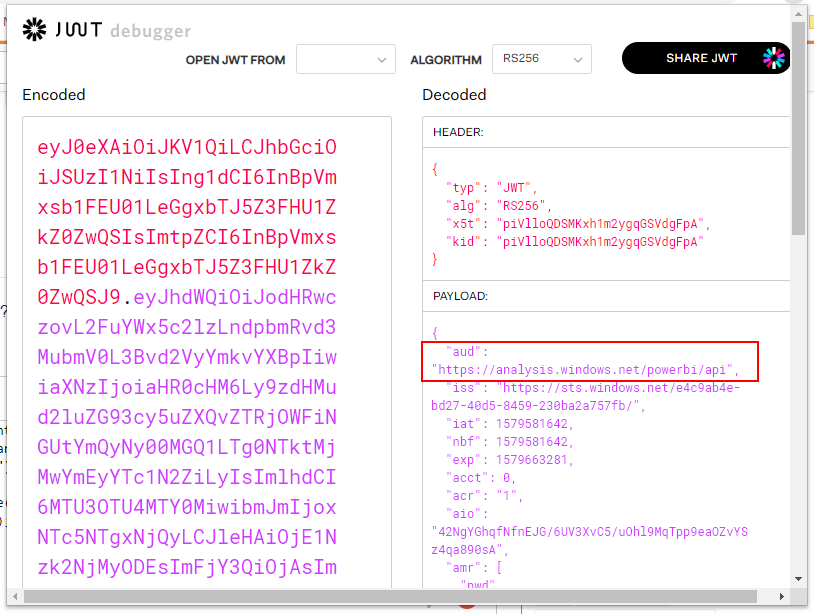814x614 pixels.
Task: Click the vertical scrollbar down arrow
Action: (798, 579)
